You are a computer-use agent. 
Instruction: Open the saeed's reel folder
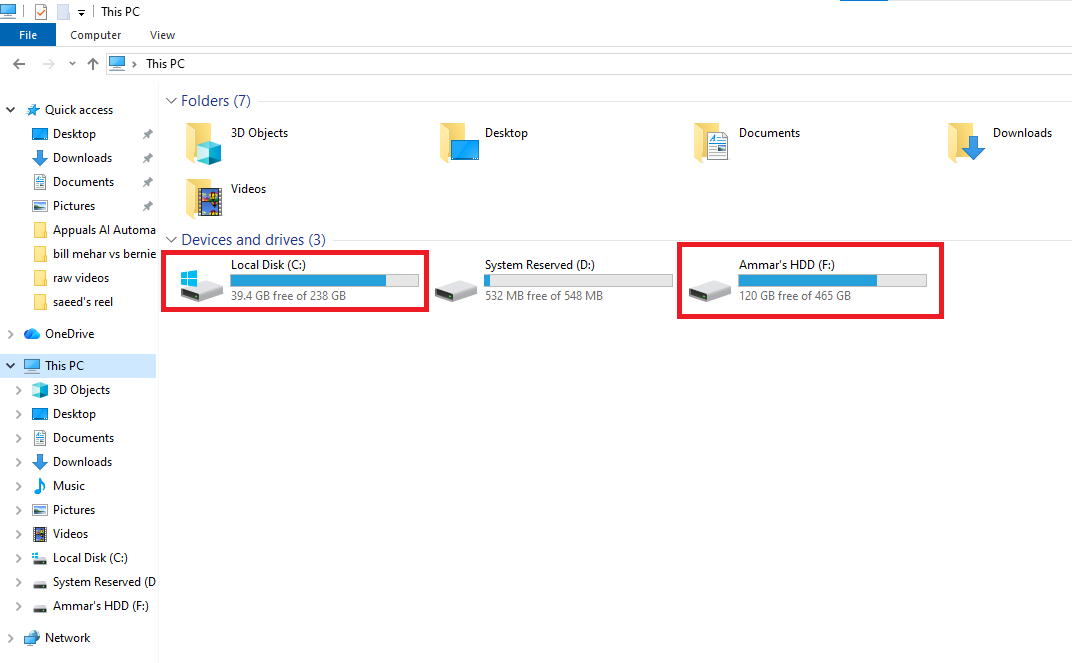click(83, 302)
